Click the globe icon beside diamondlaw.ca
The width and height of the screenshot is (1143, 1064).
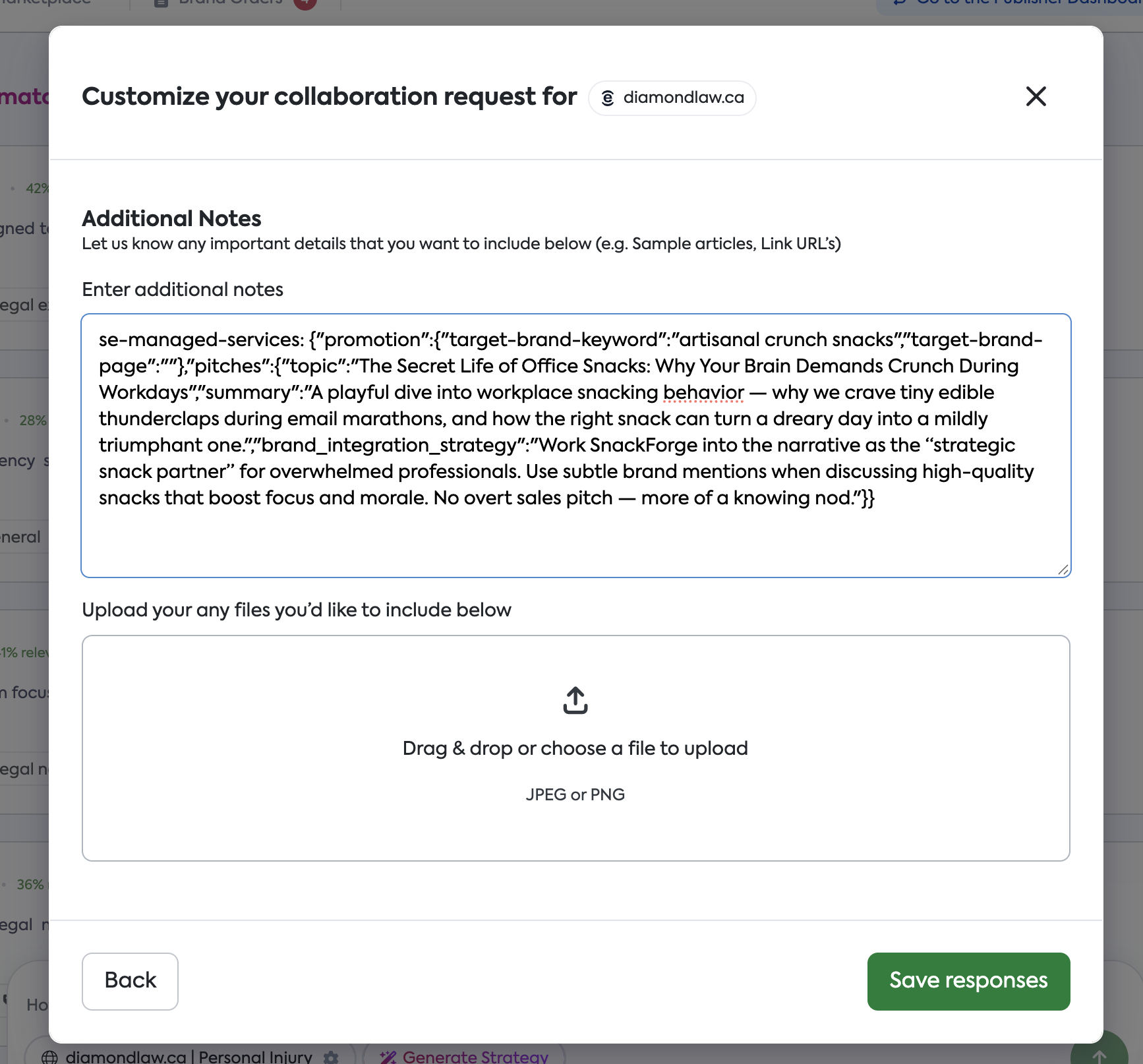pos(49,1057)
